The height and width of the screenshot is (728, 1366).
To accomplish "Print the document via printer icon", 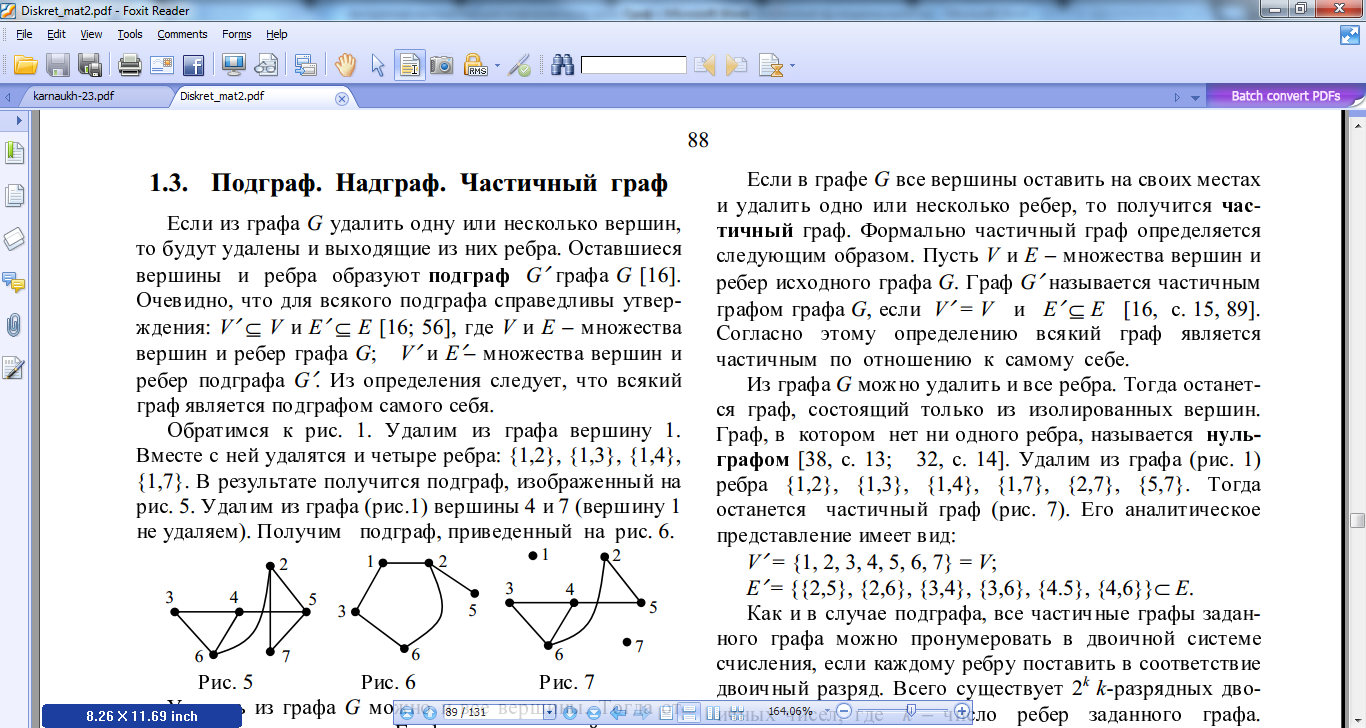I will pyautogui.click(x=130, y=66).
